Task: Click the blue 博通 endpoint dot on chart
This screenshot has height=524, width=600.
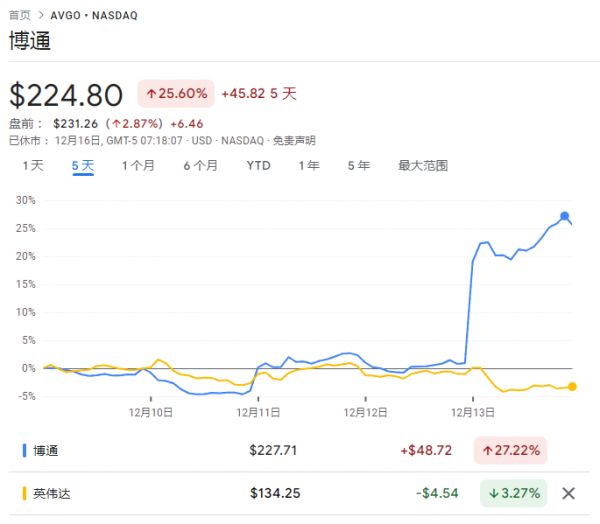Action: (x=565, y=216)
